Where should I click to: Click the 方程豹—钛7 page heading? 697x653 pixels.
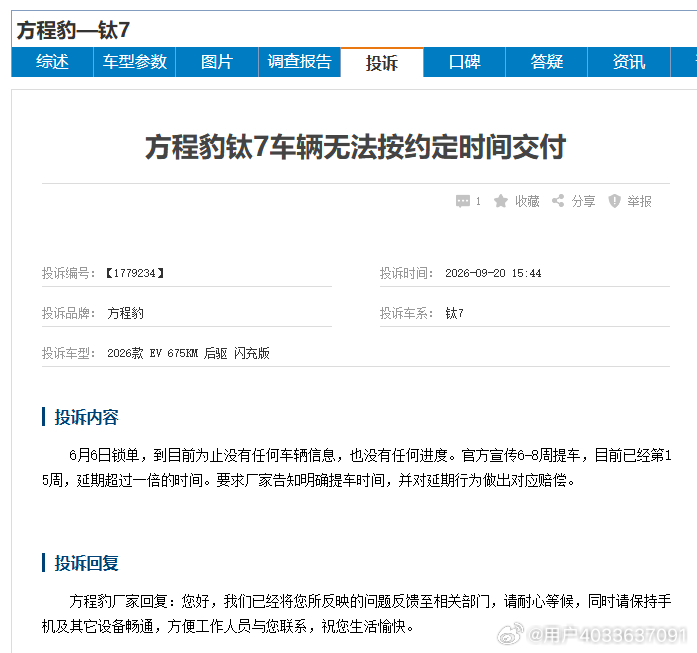(x=73, y=30)
